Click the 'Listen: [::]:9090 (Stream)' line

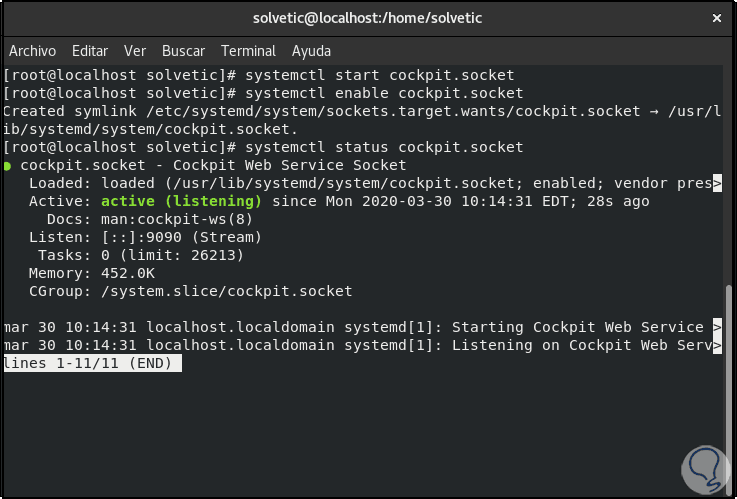point(145,238)
